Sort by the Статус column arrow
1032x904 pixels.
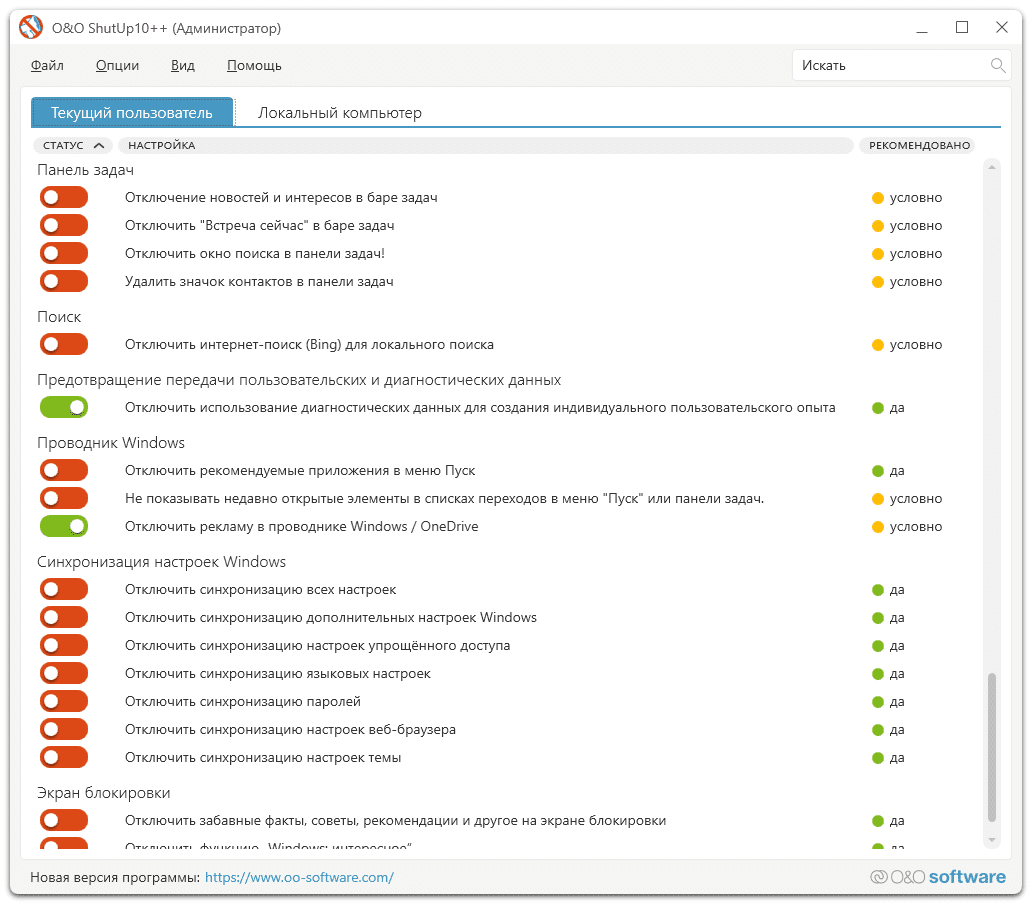pos(98,146)
